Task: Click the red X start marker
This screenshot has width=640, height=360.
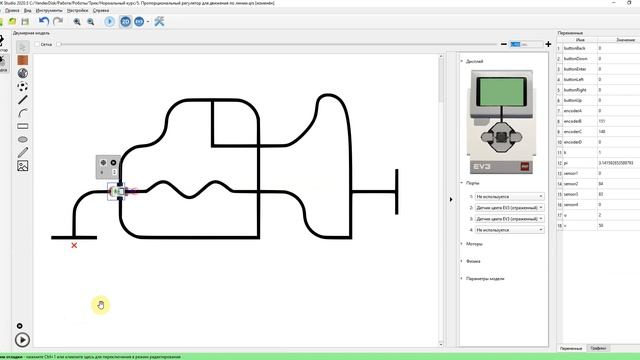Action: pos(74,245)
